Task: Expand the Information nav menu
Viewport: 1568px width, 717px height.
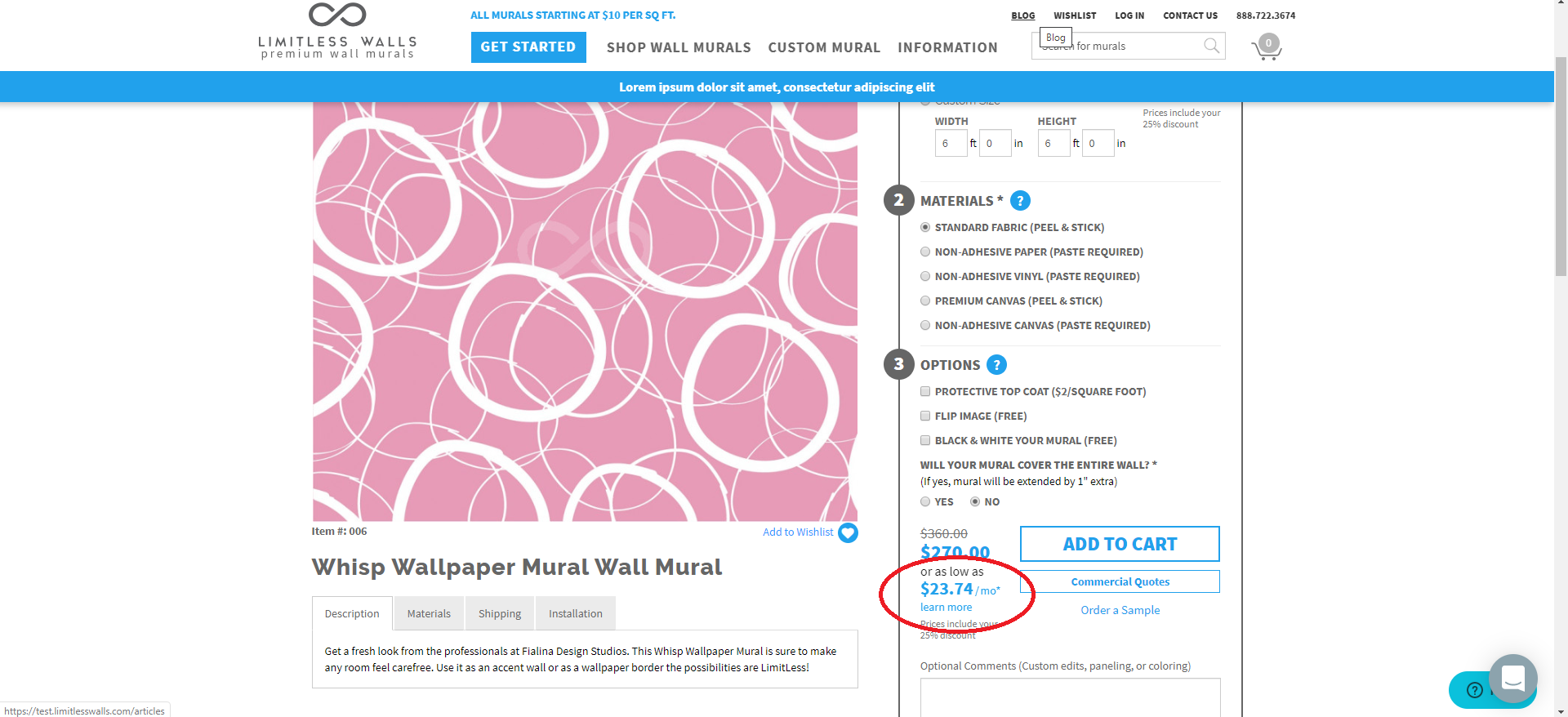Action: coord(947,47)
